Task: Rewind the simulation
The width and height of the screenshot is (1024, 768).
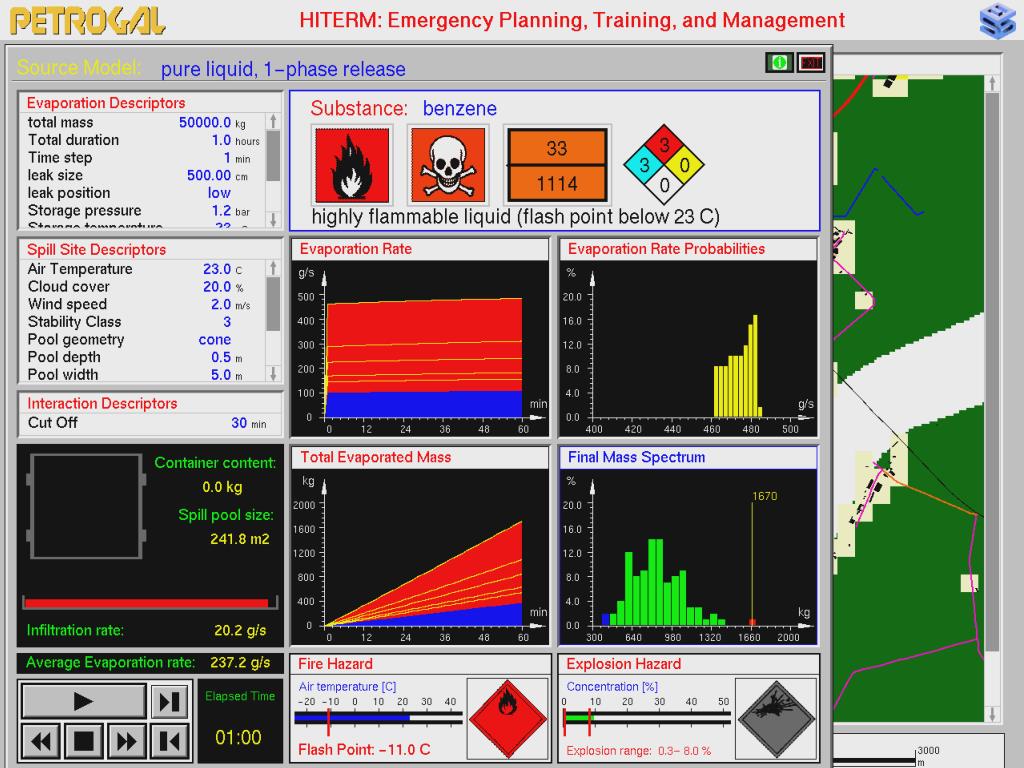Action: 40,741
